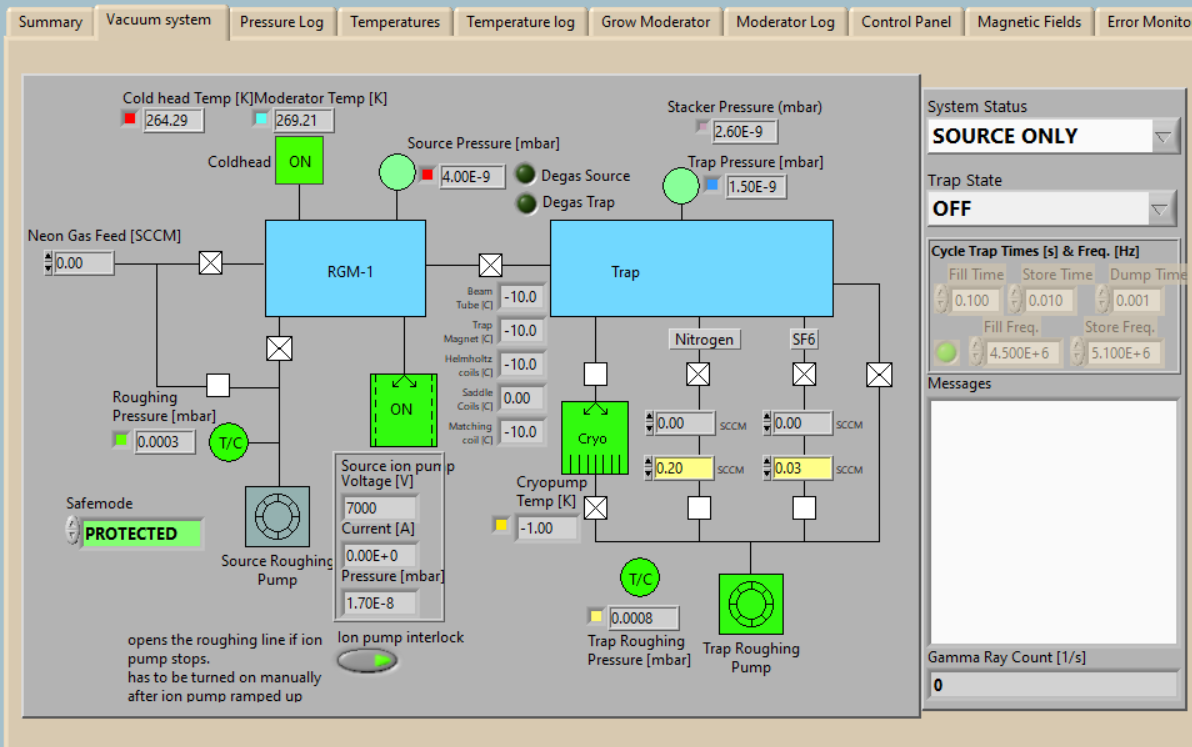The height and width of the screenshot is (747, 1192).
Task: Open the Magnetic Fields tab
Action: [1029, 22]
